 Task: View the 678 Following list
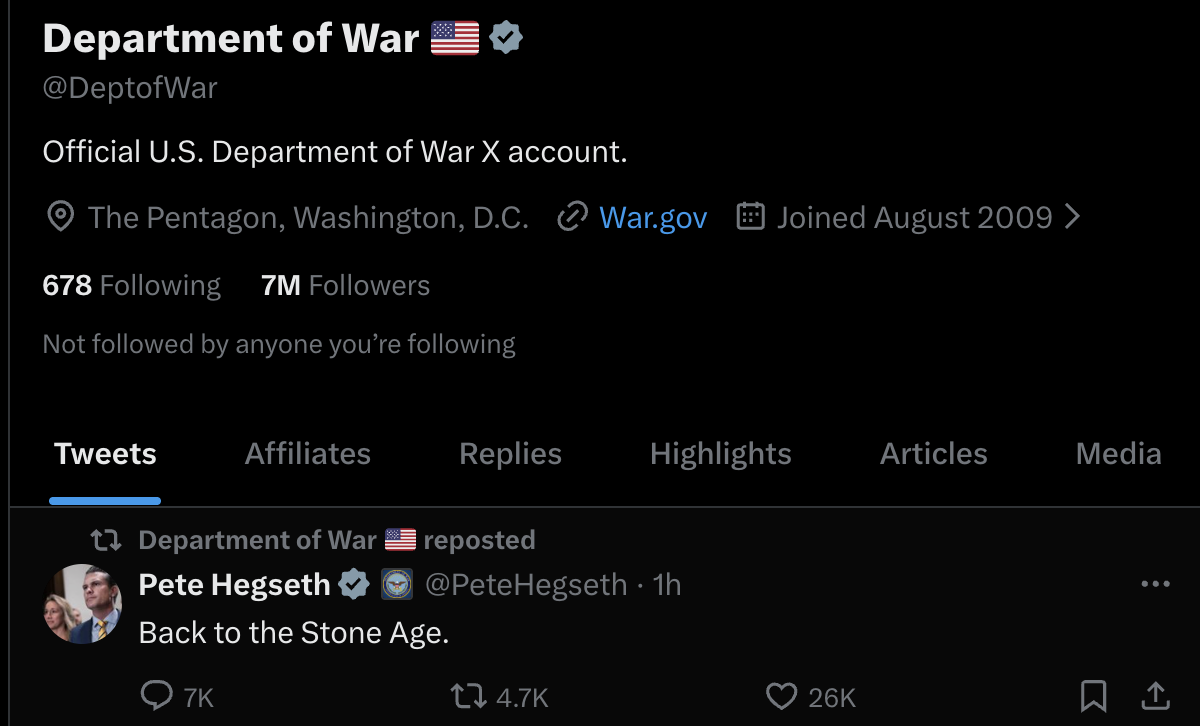point(131,285)
